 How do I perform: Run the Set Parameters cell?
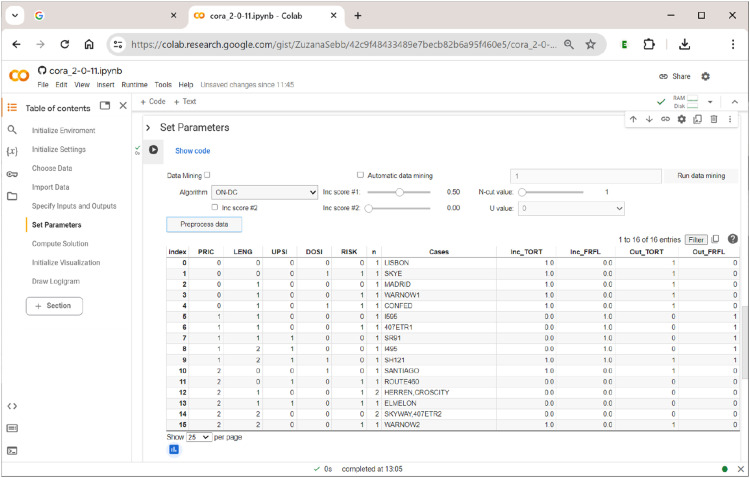[x=153, y=150]
